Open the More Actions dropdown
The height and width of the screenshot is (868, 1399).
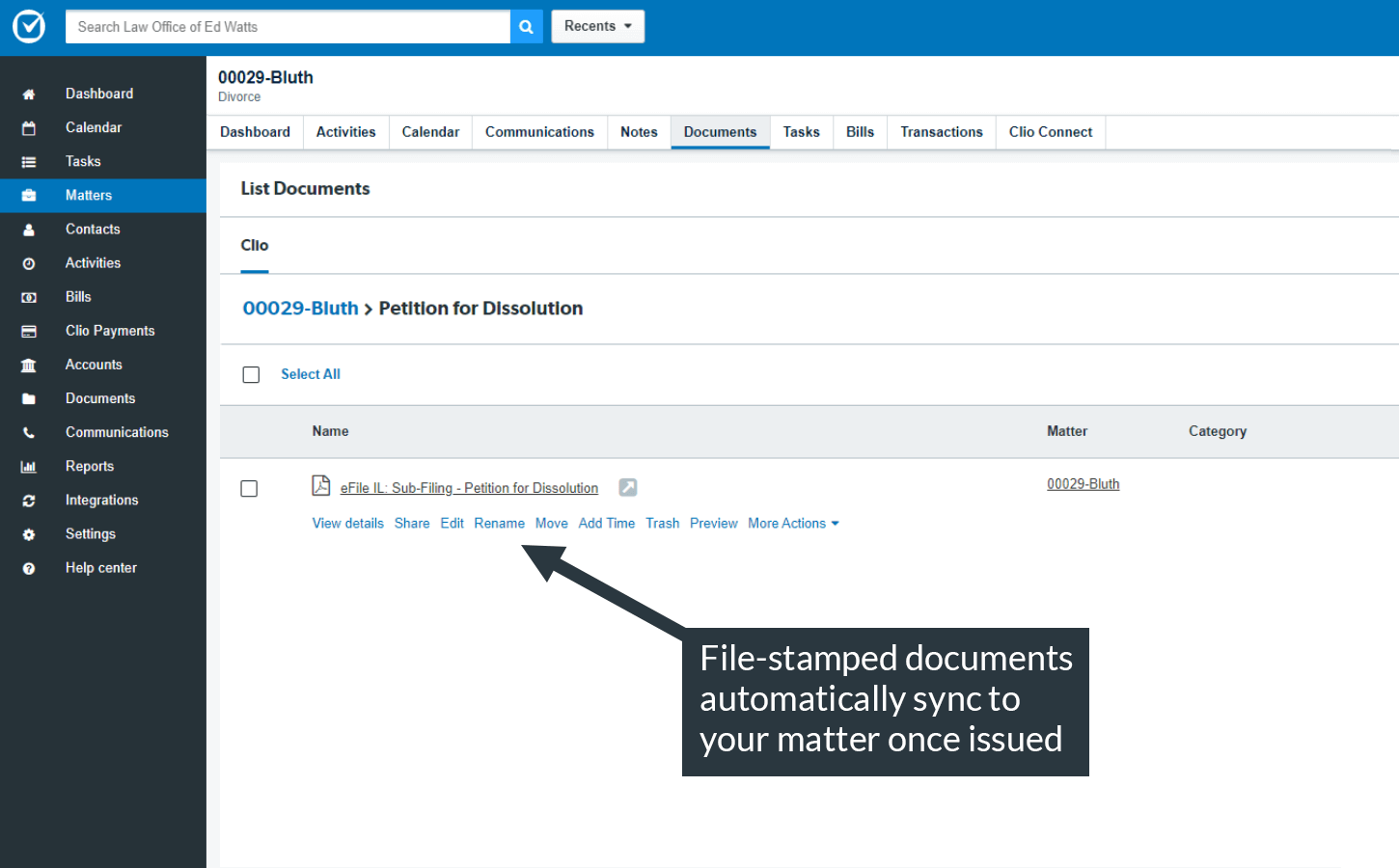tap(793, 524)
